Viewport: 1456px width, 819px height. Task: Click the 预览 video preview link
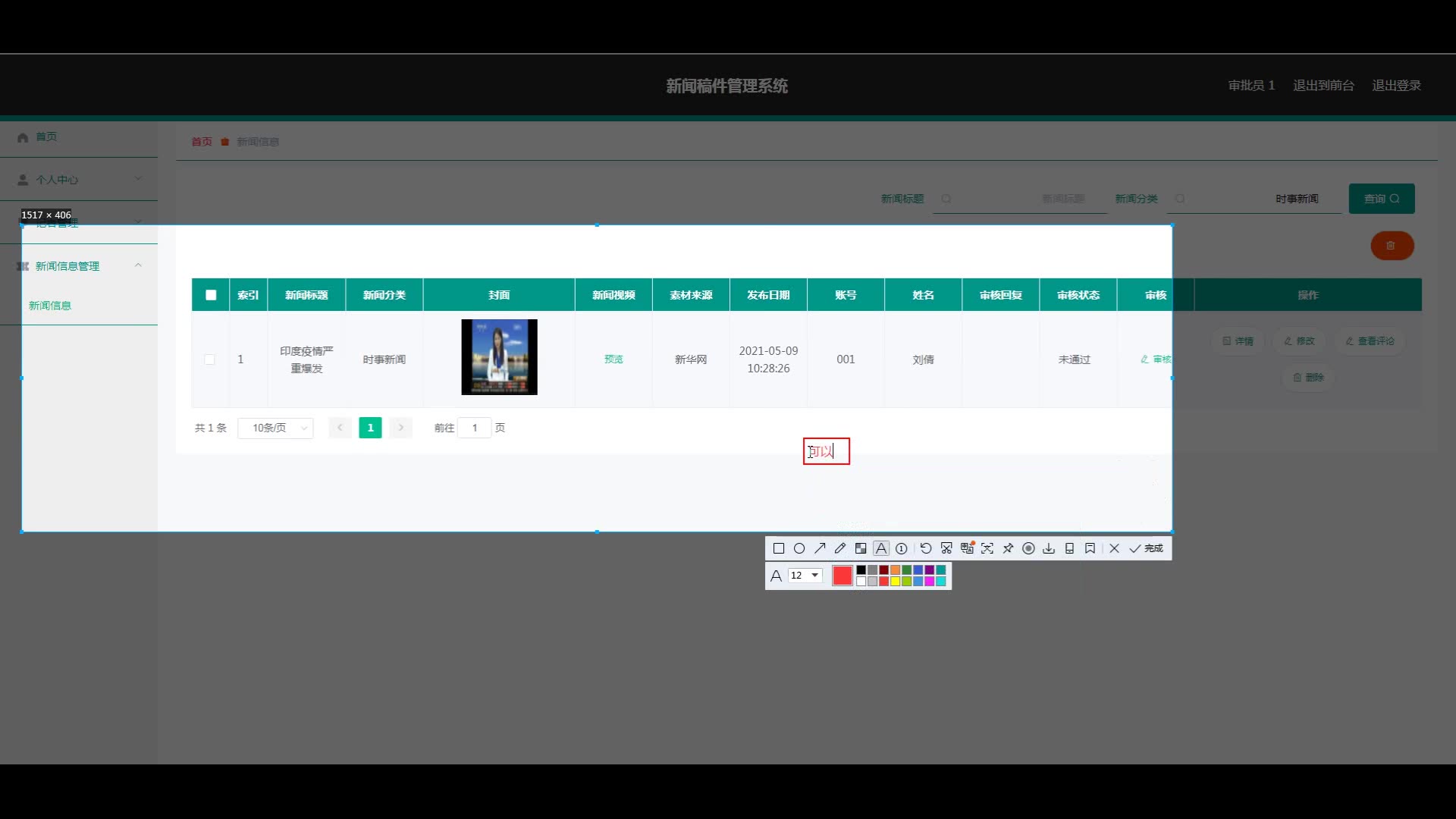613,359
